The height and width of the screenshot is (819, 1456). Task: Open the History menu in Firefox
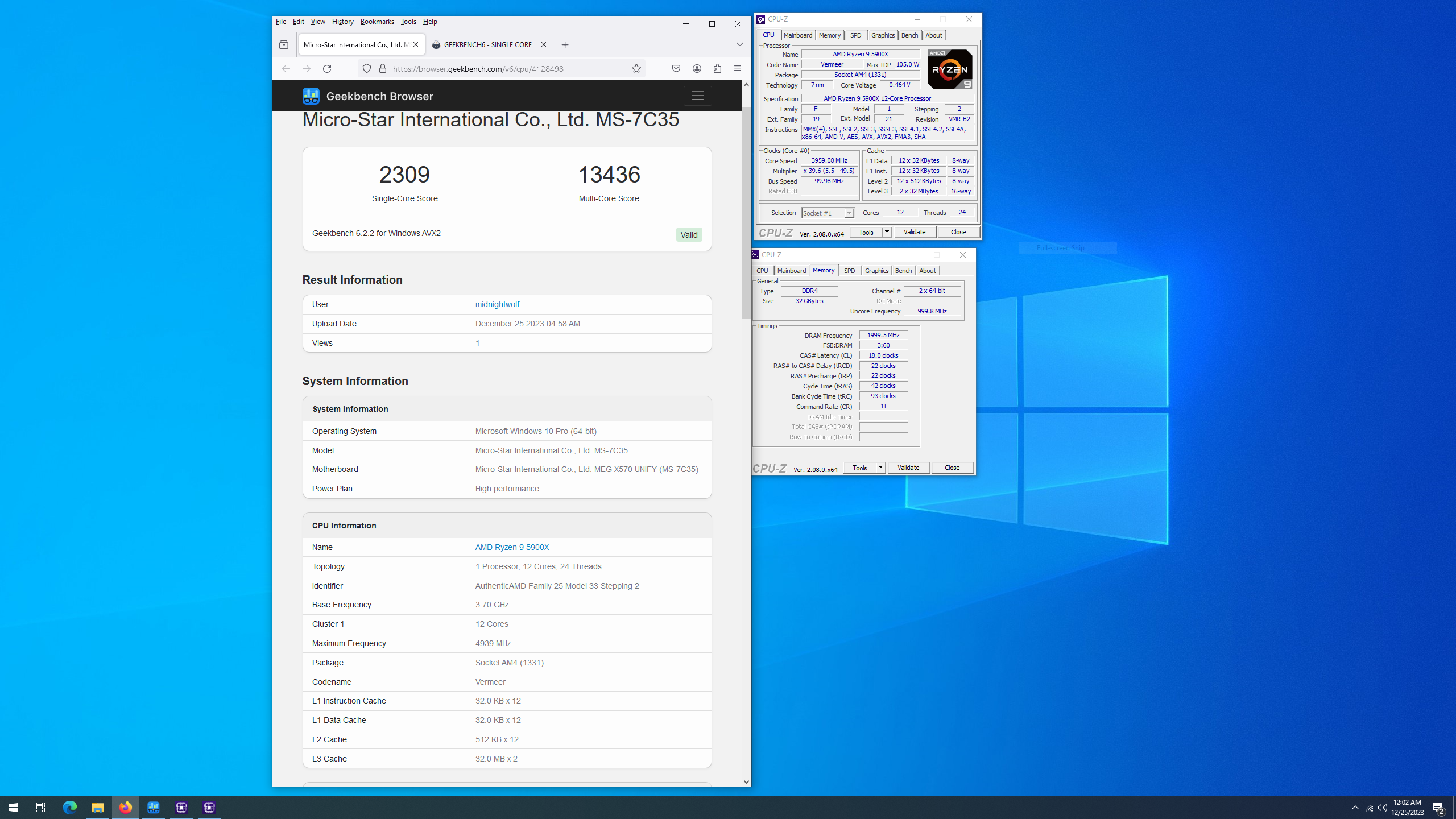click(343, 22)
